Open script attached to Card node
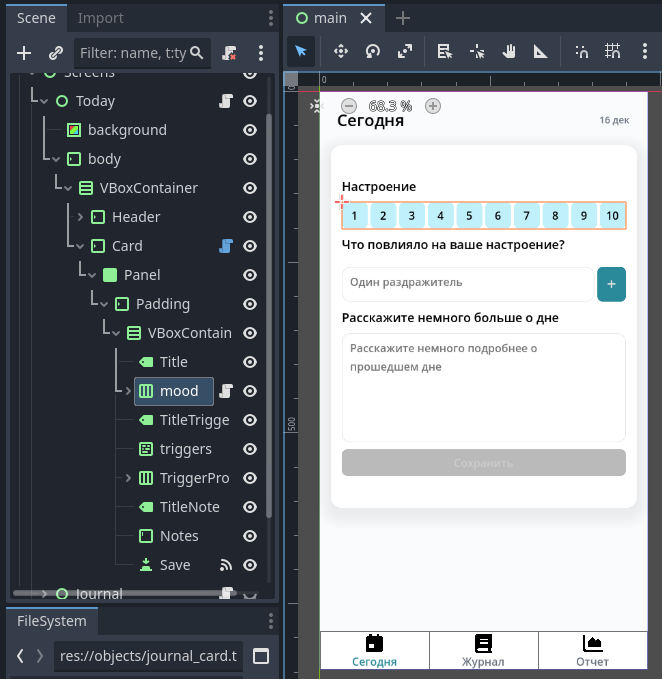Screen dimensions: 662x679 [226, 246]
